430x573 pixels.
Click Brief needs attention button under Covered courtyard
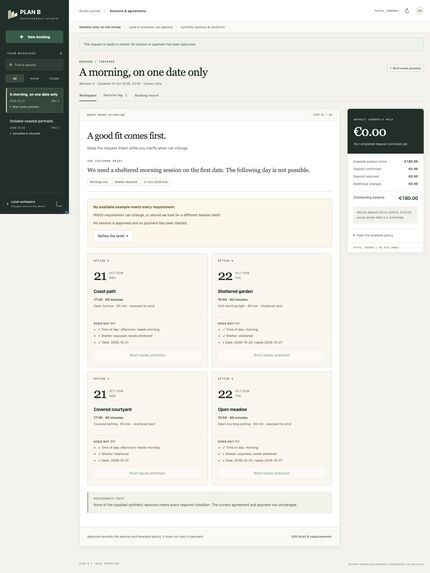point(147,473)
